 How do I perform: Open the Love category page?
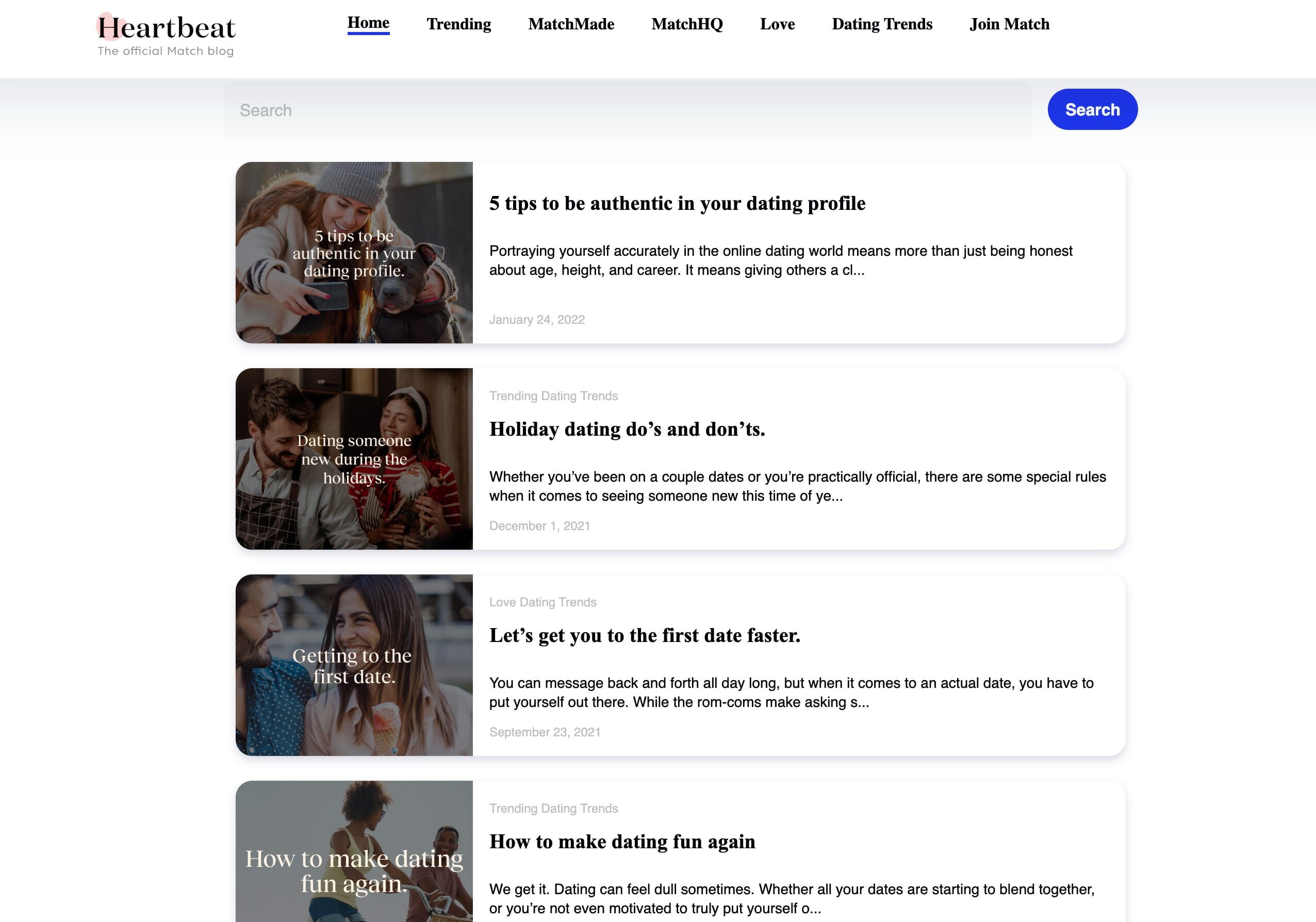click(777, 24)
